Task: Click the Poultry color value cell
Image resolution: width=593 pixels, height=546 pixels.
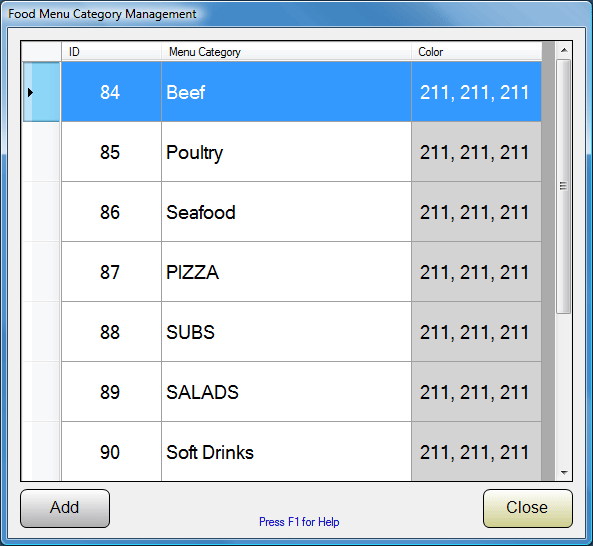Action: point(476,152)
